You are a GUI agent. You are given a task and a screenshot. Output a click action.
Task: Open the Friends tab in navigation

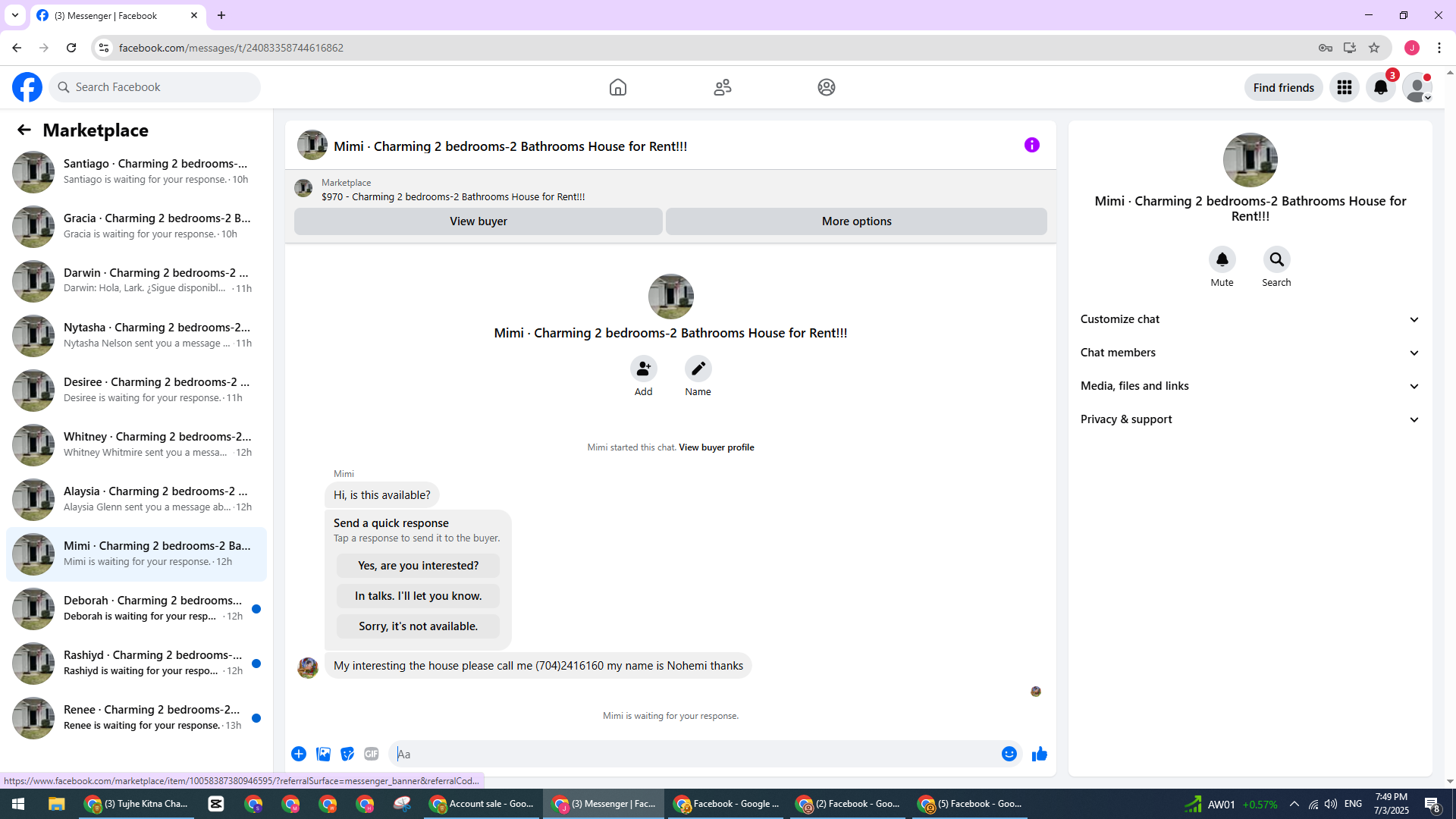[722, 87]
